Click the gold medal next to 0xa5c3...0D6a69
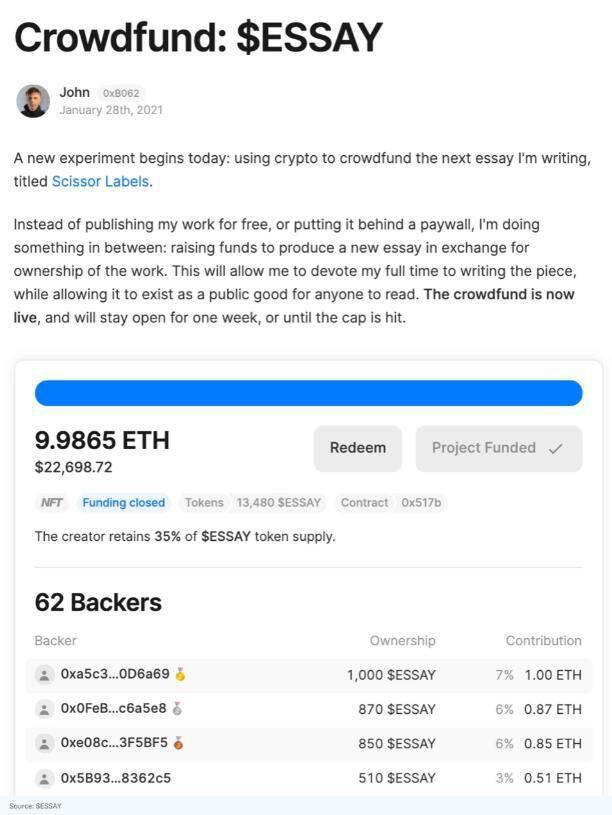Viewport: 612px width, 815px height. click(181, 674)
